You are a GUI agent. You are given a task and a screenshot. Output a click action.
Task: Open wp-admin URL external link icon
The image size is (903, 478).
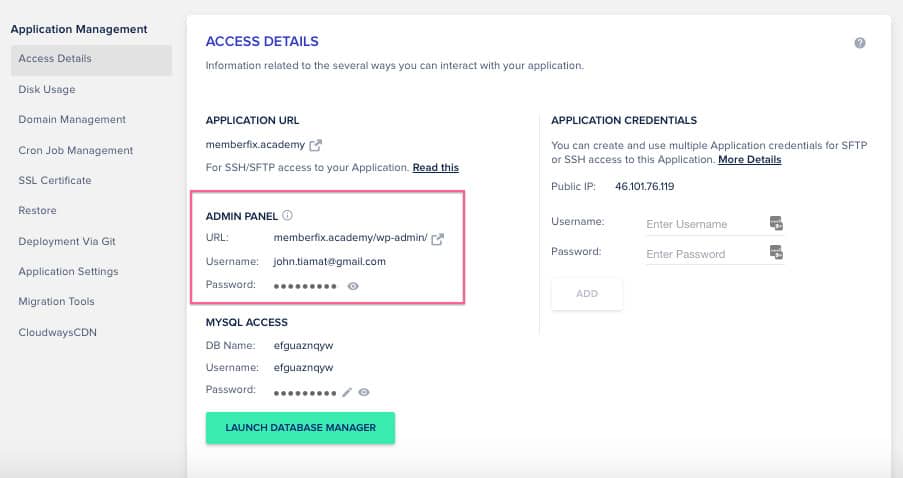(437, 238)
